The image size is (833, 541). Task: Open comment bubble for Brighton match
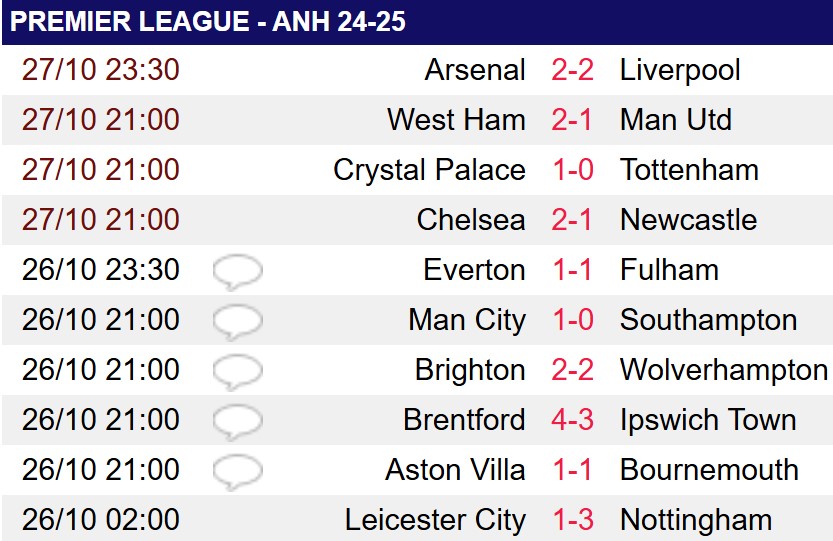pos(237,372)
